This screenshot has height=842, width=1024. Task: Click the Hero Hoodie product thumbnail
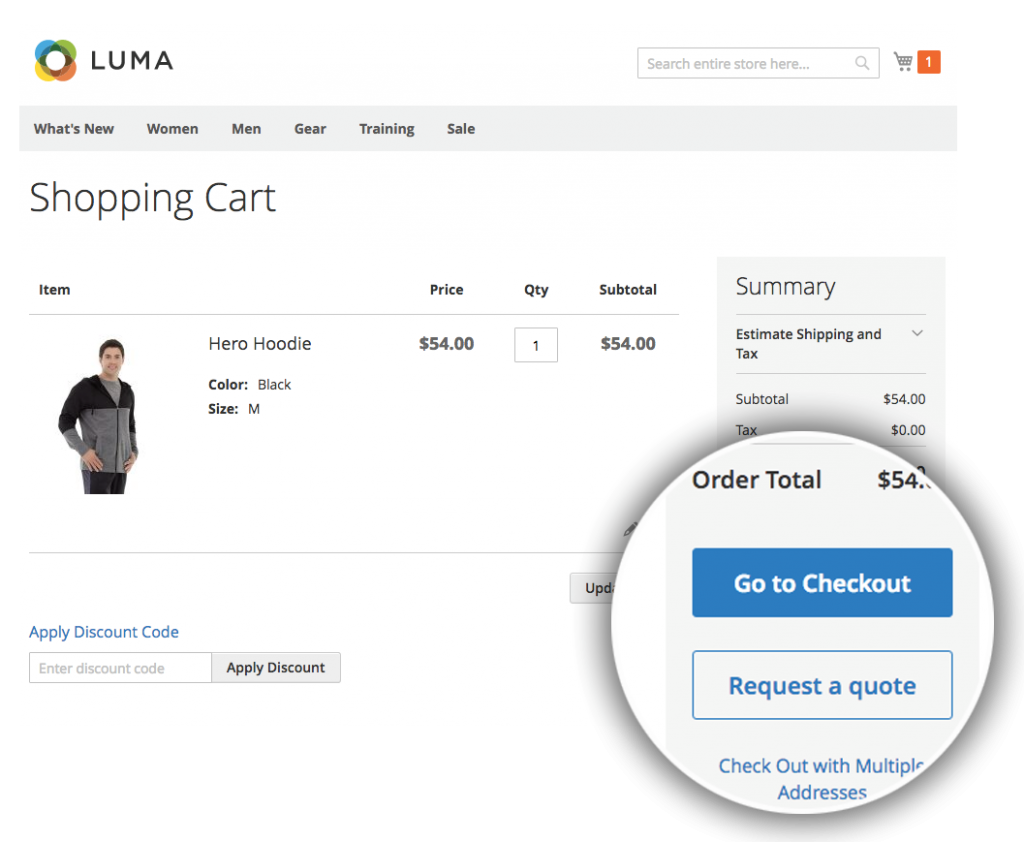tap(98, 416)
